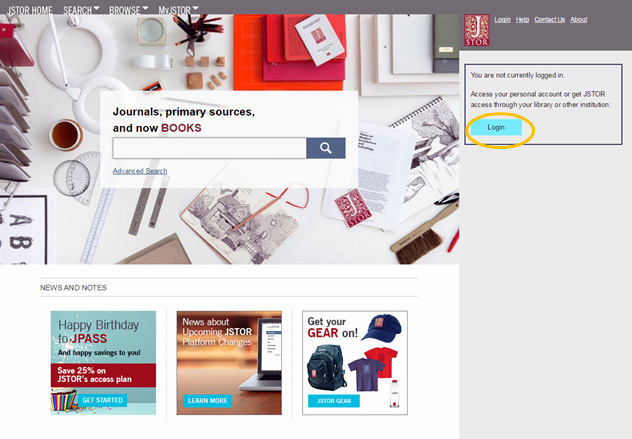Open the Get your GEAR on banner

click(355, 363)
